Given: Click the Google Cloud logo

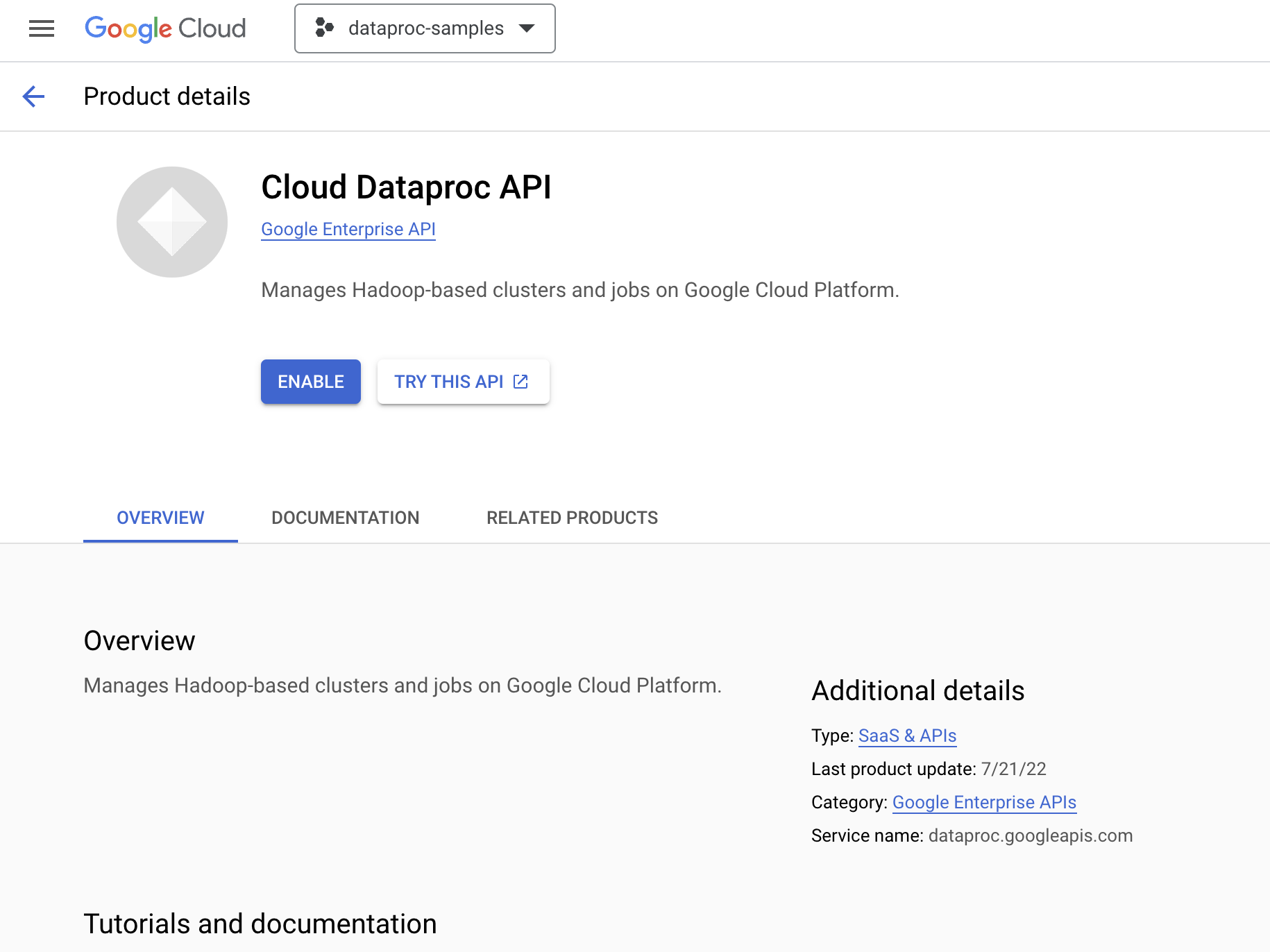Looking at the screenshot, I should [165, 28].
